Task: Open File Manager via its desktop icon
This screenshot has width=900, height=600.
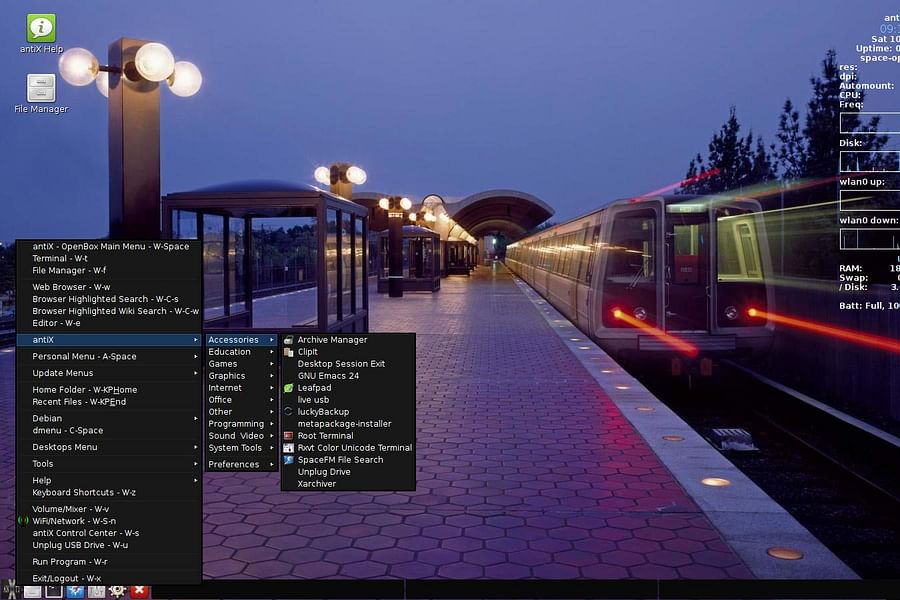Action: pos(38,90)
